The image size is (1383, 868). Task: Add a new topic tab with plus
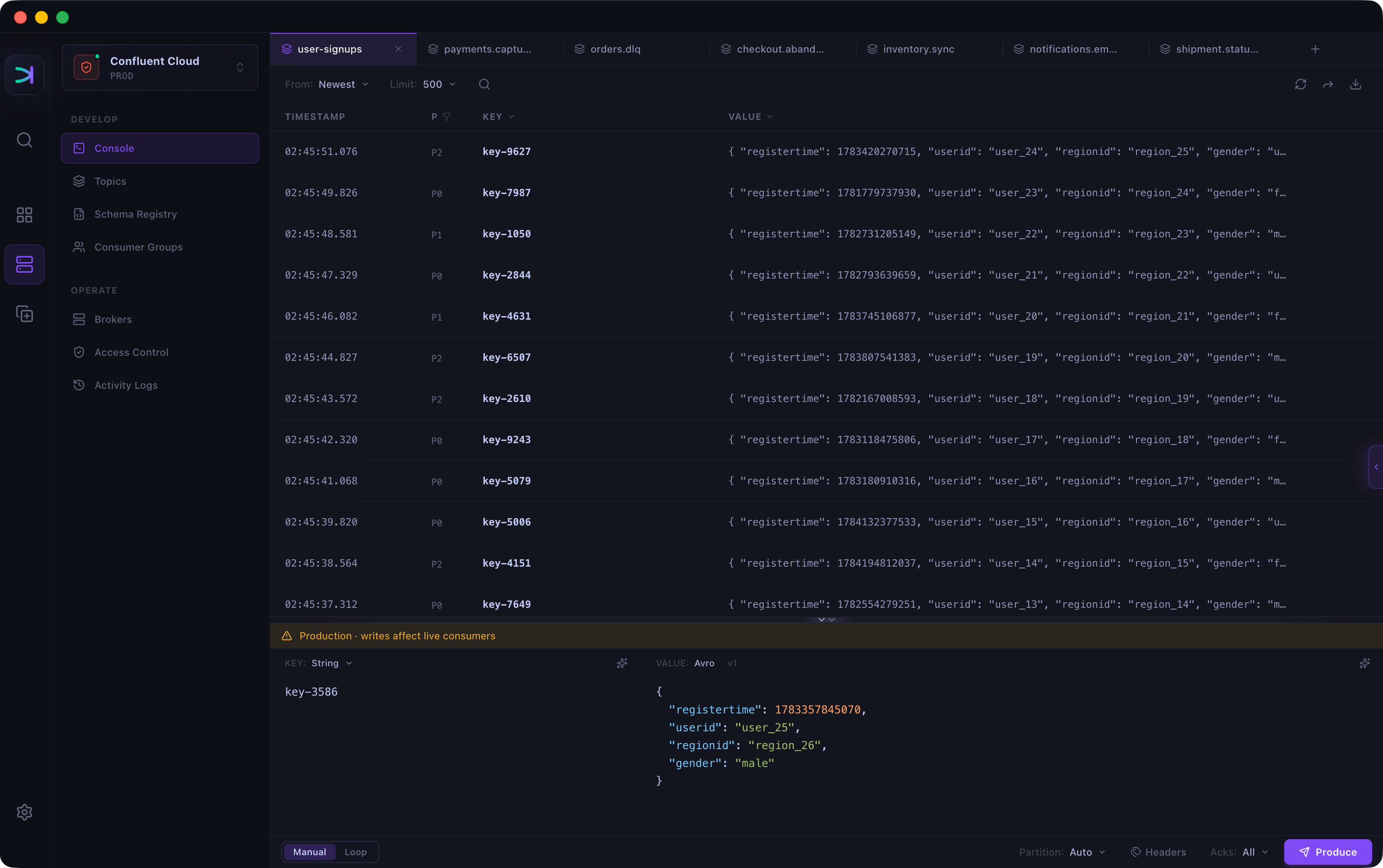[x=1315, y=49]
